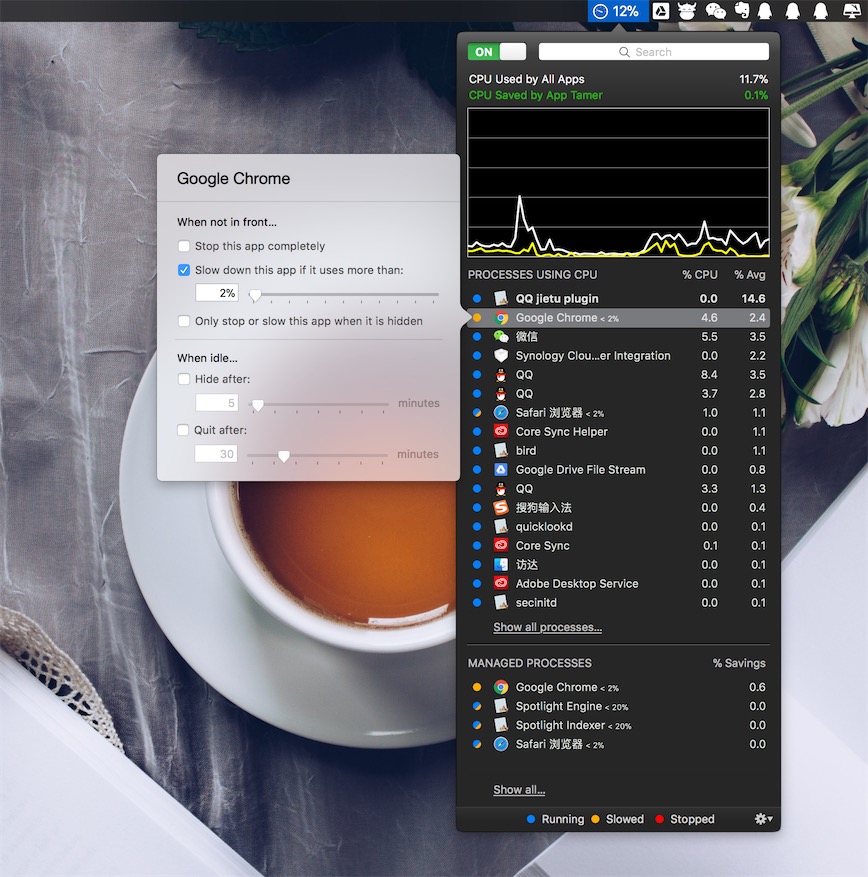This screenshot has width=868, height=877.
Task: Click Show all processes link
Action: point(548,627)
